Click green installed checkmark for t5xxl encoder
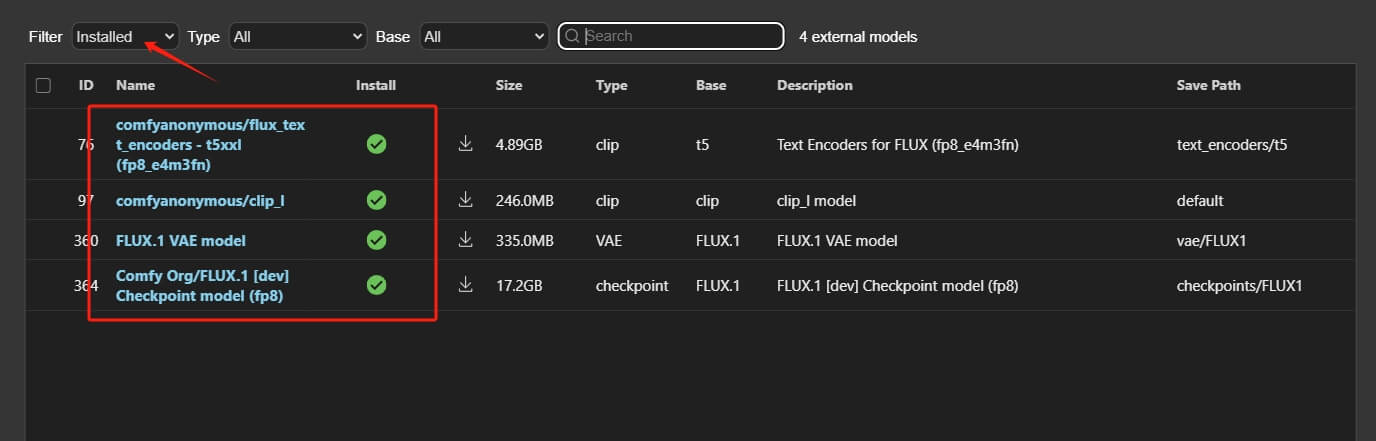Screen dimensions: 1376x441 (376, 144)
